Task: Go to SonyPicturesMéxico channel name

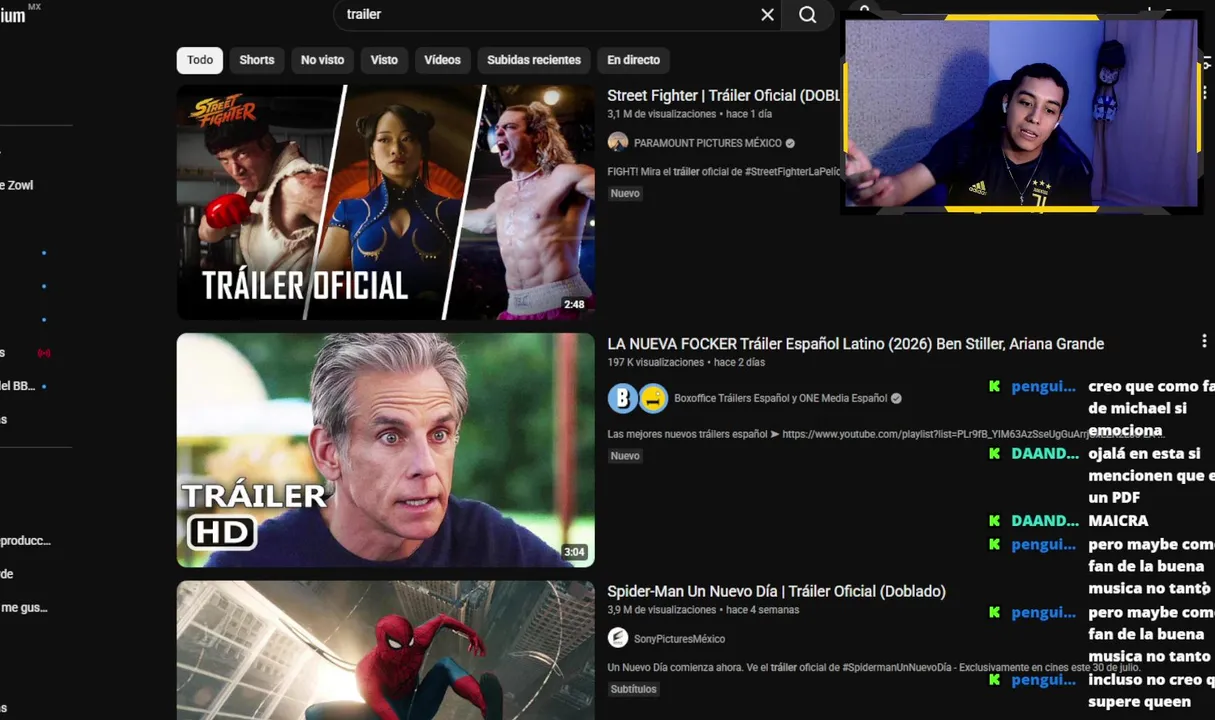Action: tap(680, 639)
